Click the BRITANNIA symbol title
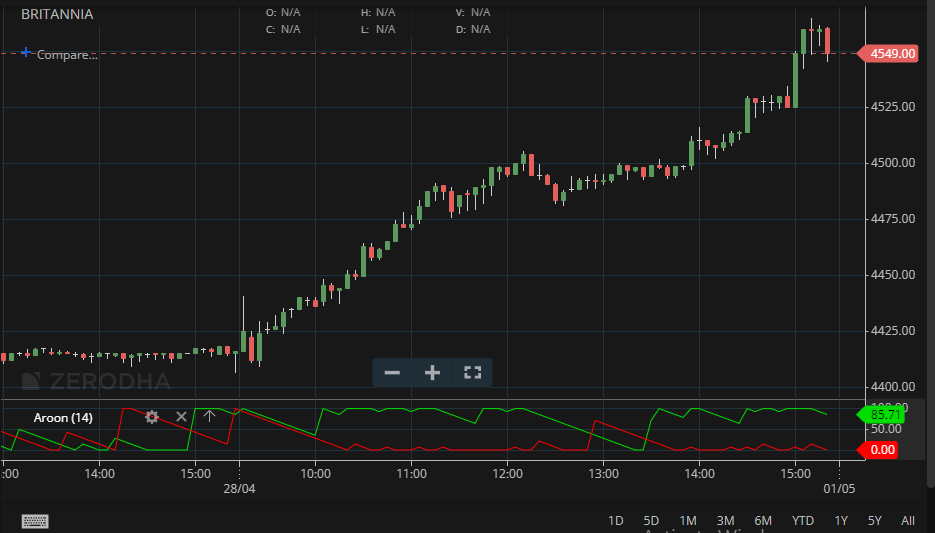The width and height of the screenshot is (935, 533). click(57, 14)
